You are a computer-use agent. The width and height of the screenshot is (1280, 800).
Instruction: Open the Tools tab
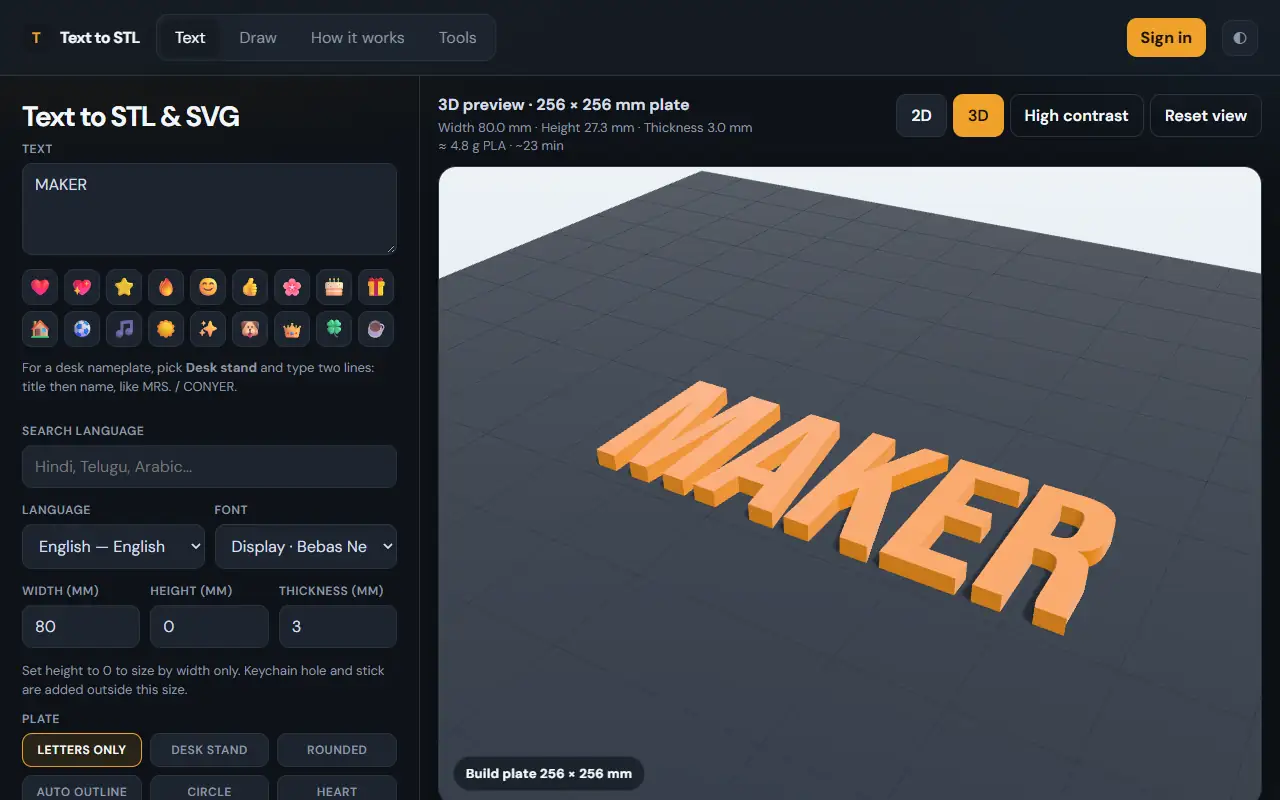pyautogui.click(x=458, y=38)
